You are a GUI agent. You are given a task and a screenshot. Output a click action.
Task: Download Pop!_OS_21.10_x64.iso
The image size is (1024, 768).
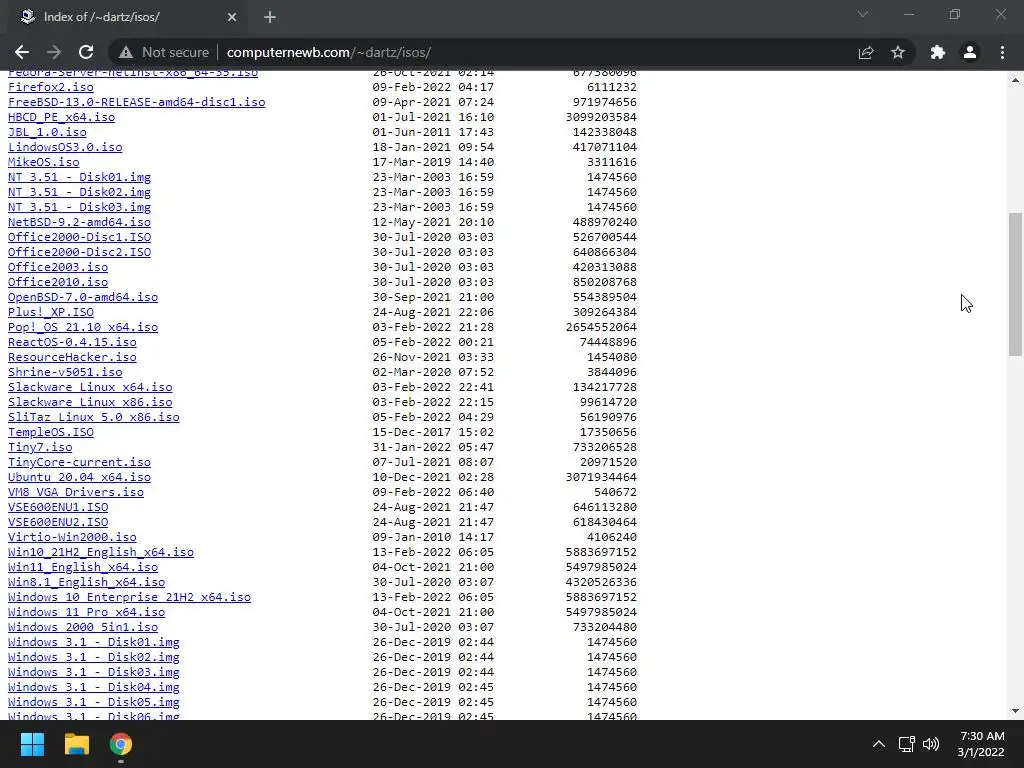point(83,327)
